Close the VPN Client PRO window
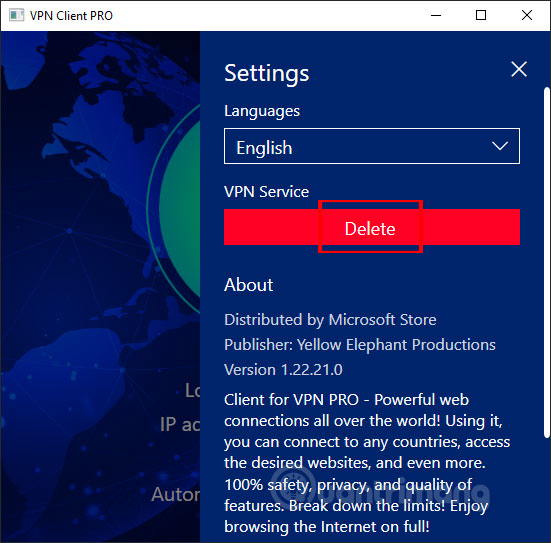The image size is (551, 543). 527,15
